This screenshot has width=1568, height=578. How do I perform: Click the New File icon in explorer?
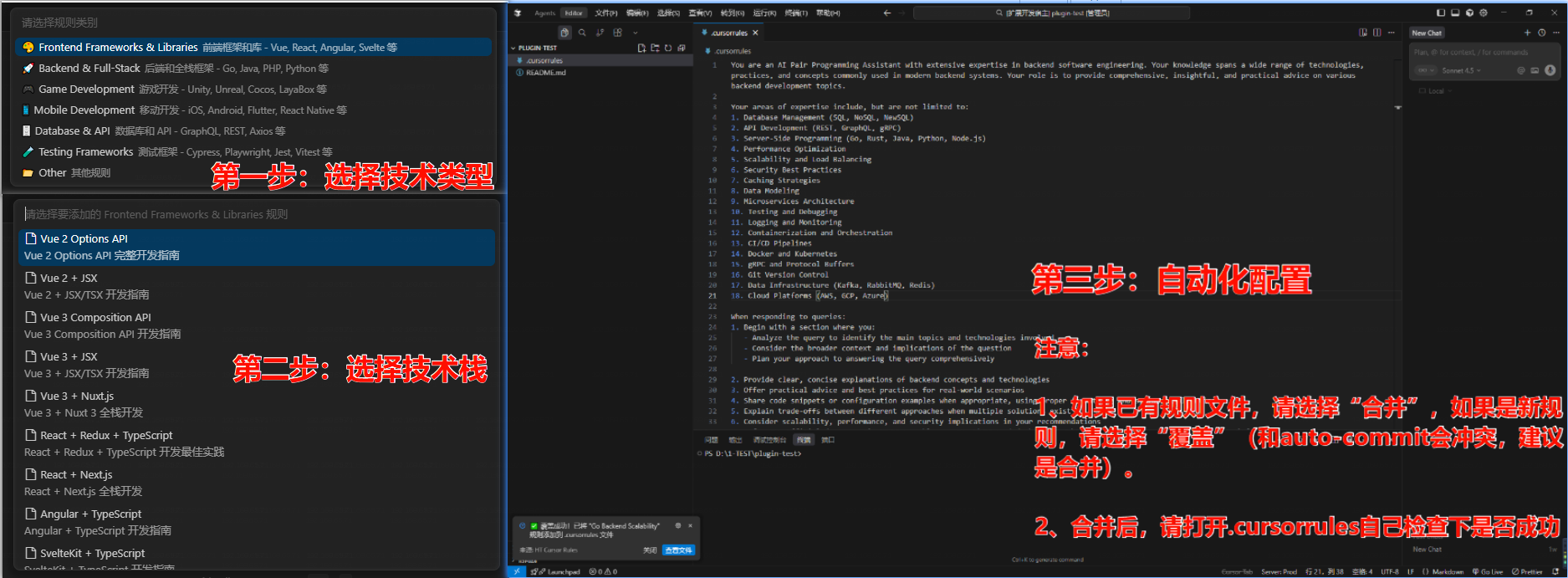(641, 48)
